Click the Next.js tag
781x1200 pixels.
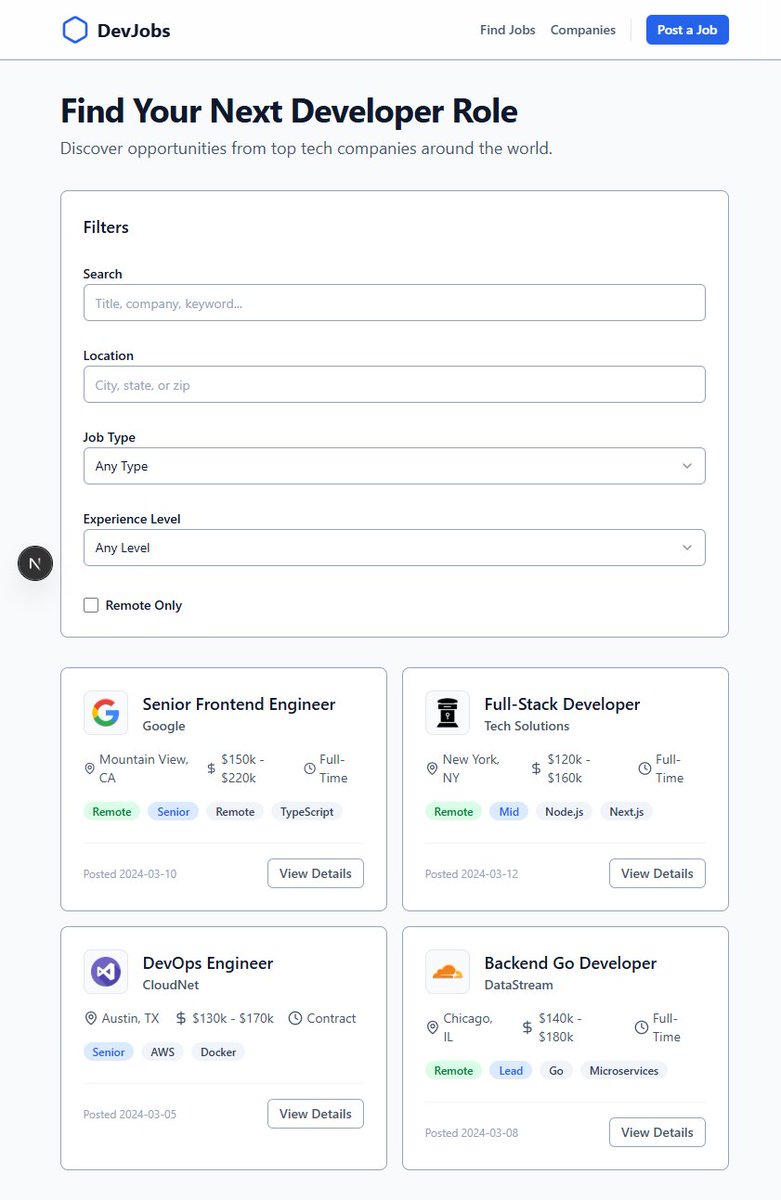(x=627, y=811)
